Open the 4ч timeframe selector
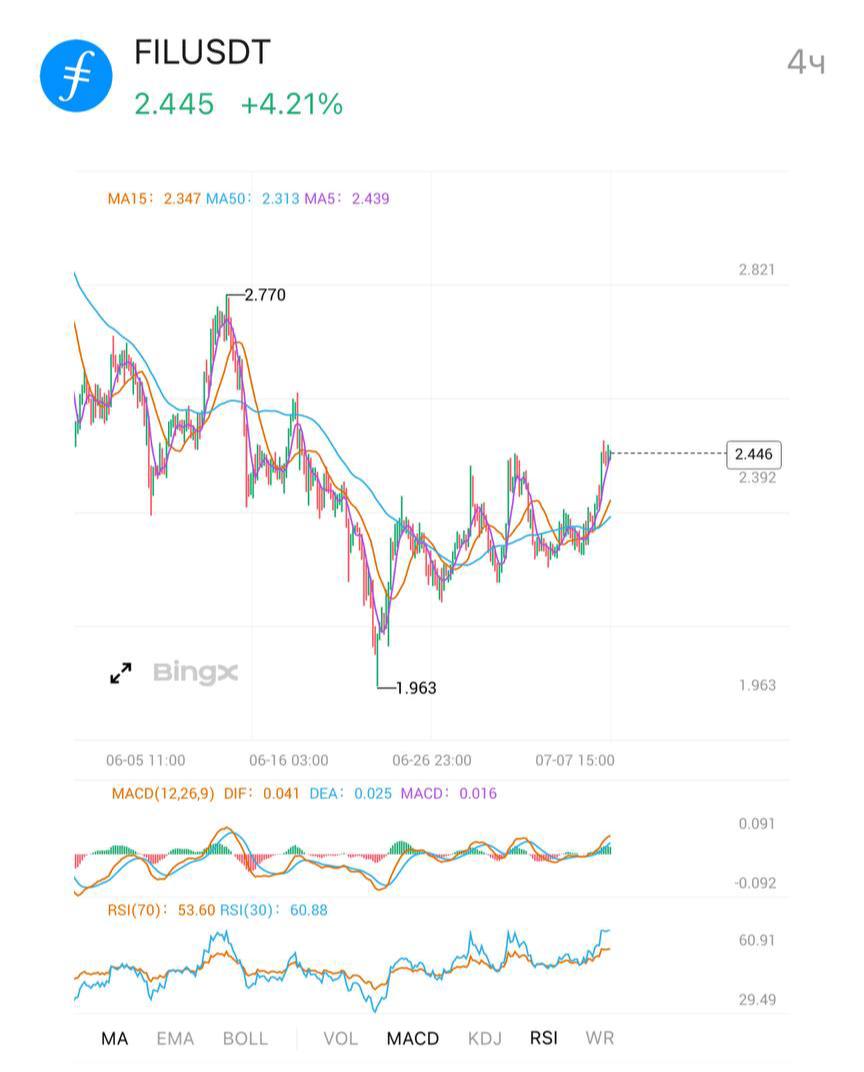Image resolution: width=864 pixels, height=1072 pixels. pos(806,62)
